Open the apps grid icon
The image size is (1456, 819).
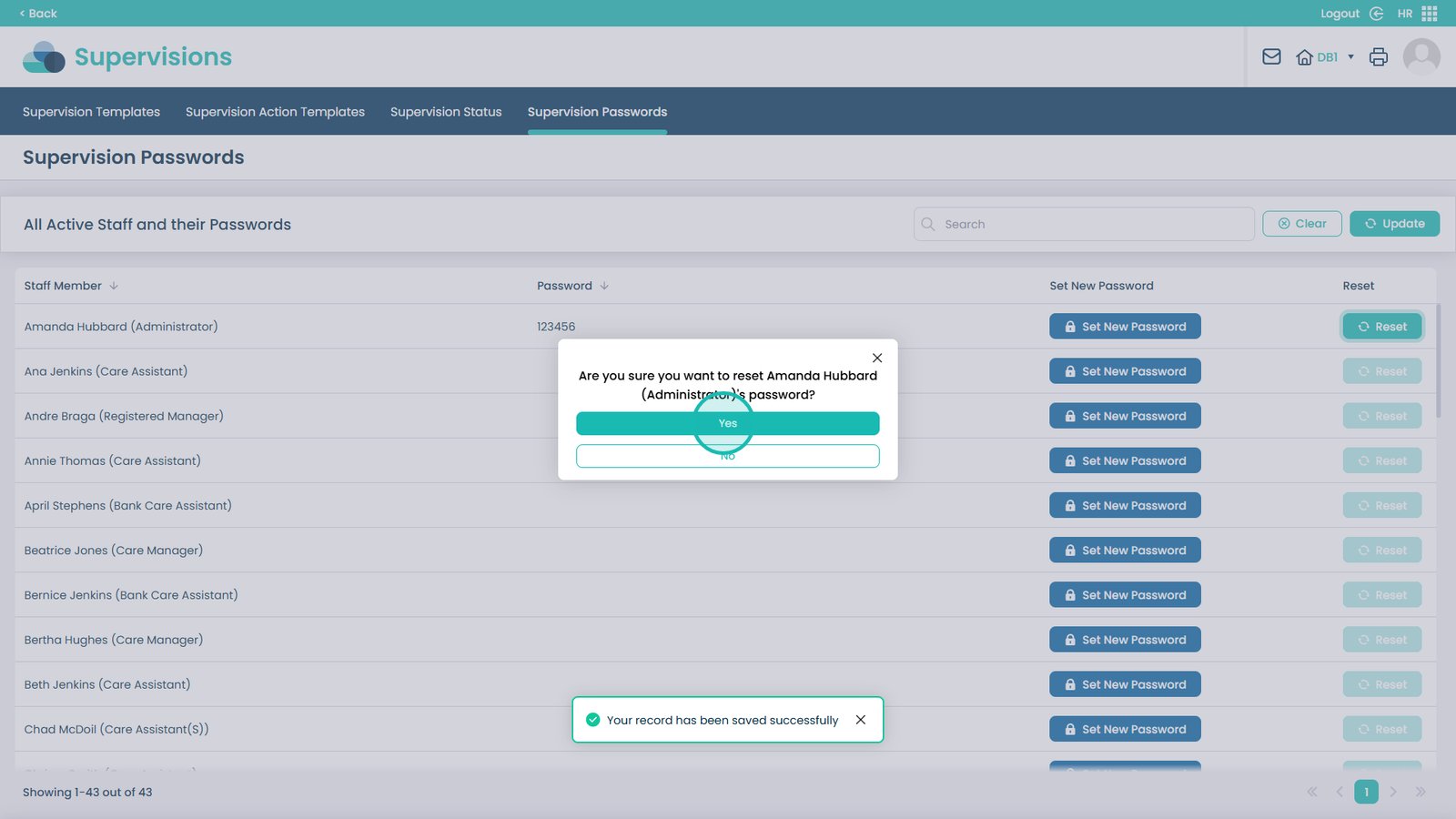tap(1430, 14)
